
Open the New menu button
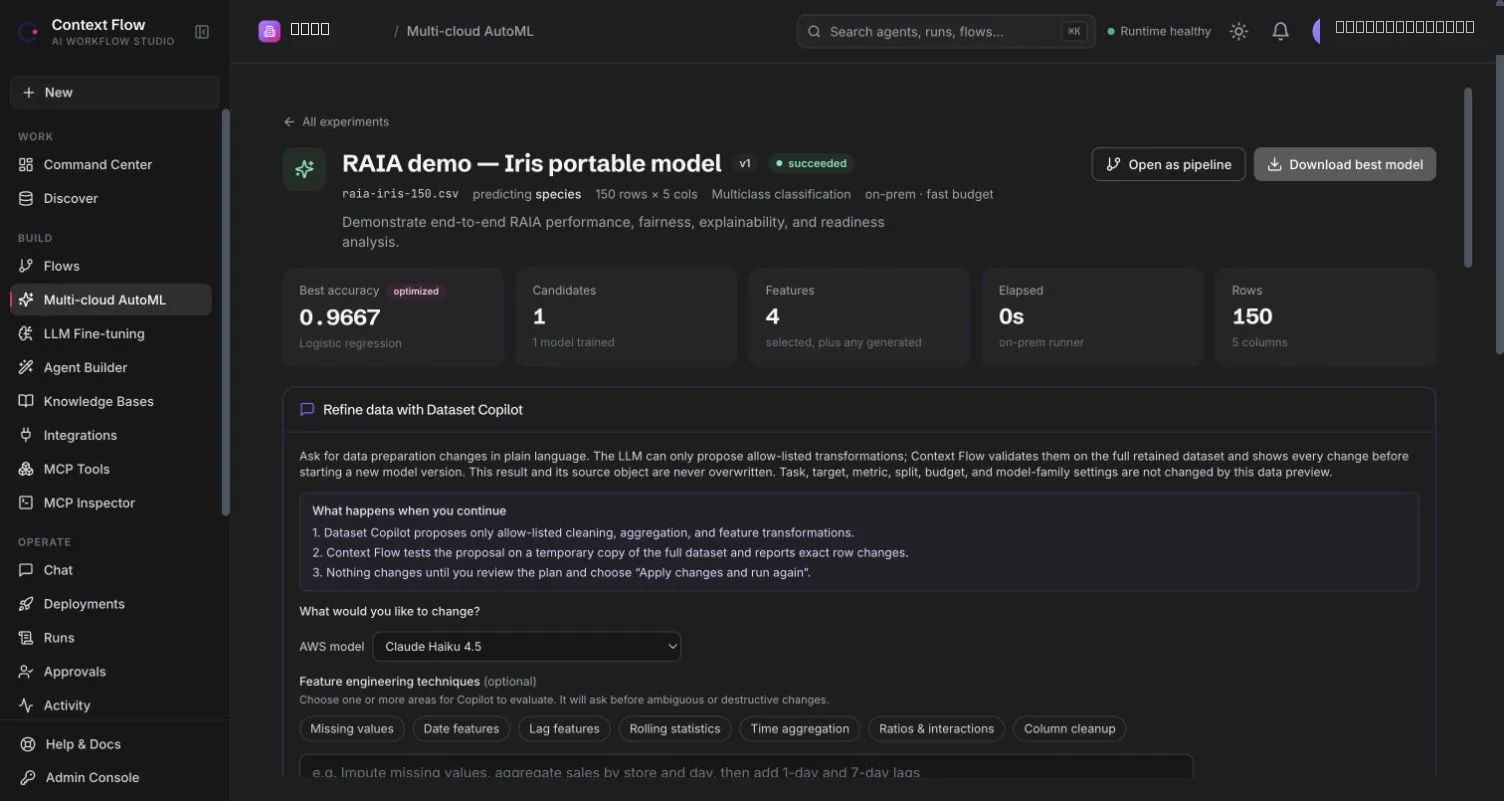[x=114, y=92]
